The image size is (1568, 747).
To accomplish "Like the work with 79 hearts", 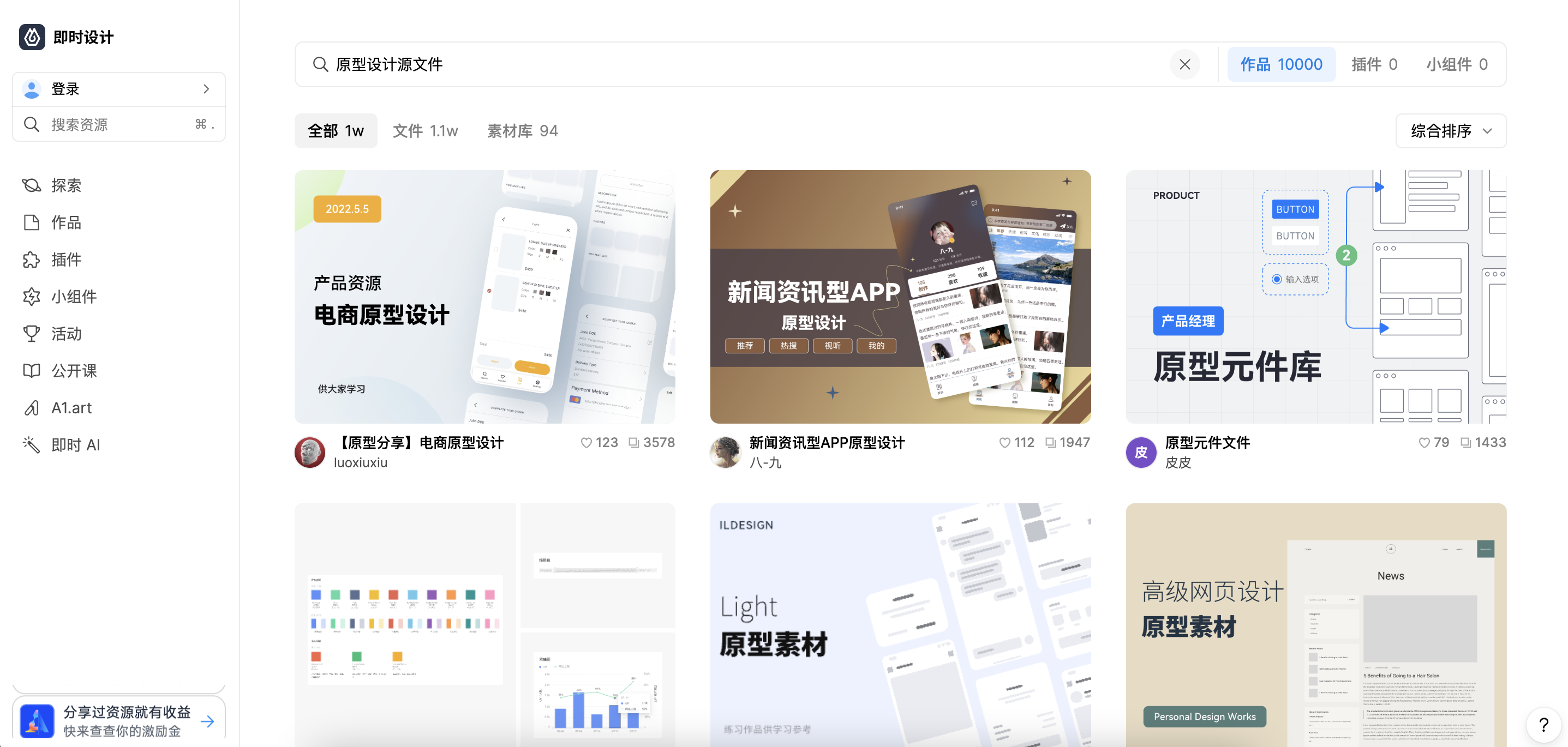I will (1425, 443).
